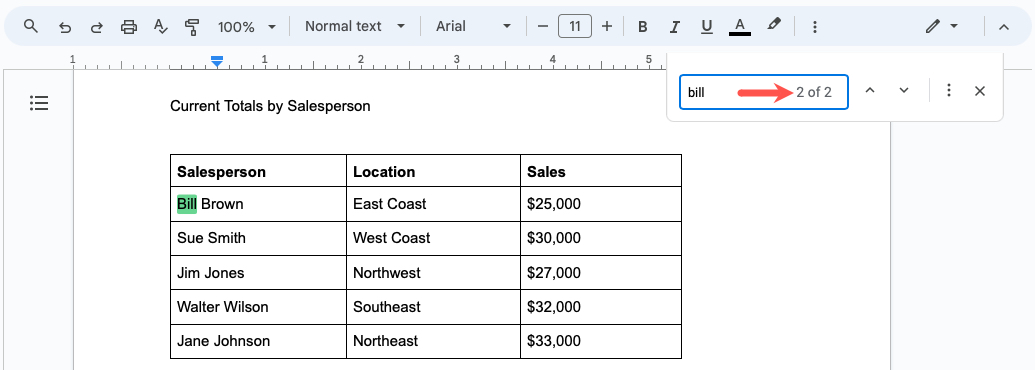This screenshot has width=1035, height=370.
Task: Click the 'Salesperson' header cell
Action: point(258,171)
